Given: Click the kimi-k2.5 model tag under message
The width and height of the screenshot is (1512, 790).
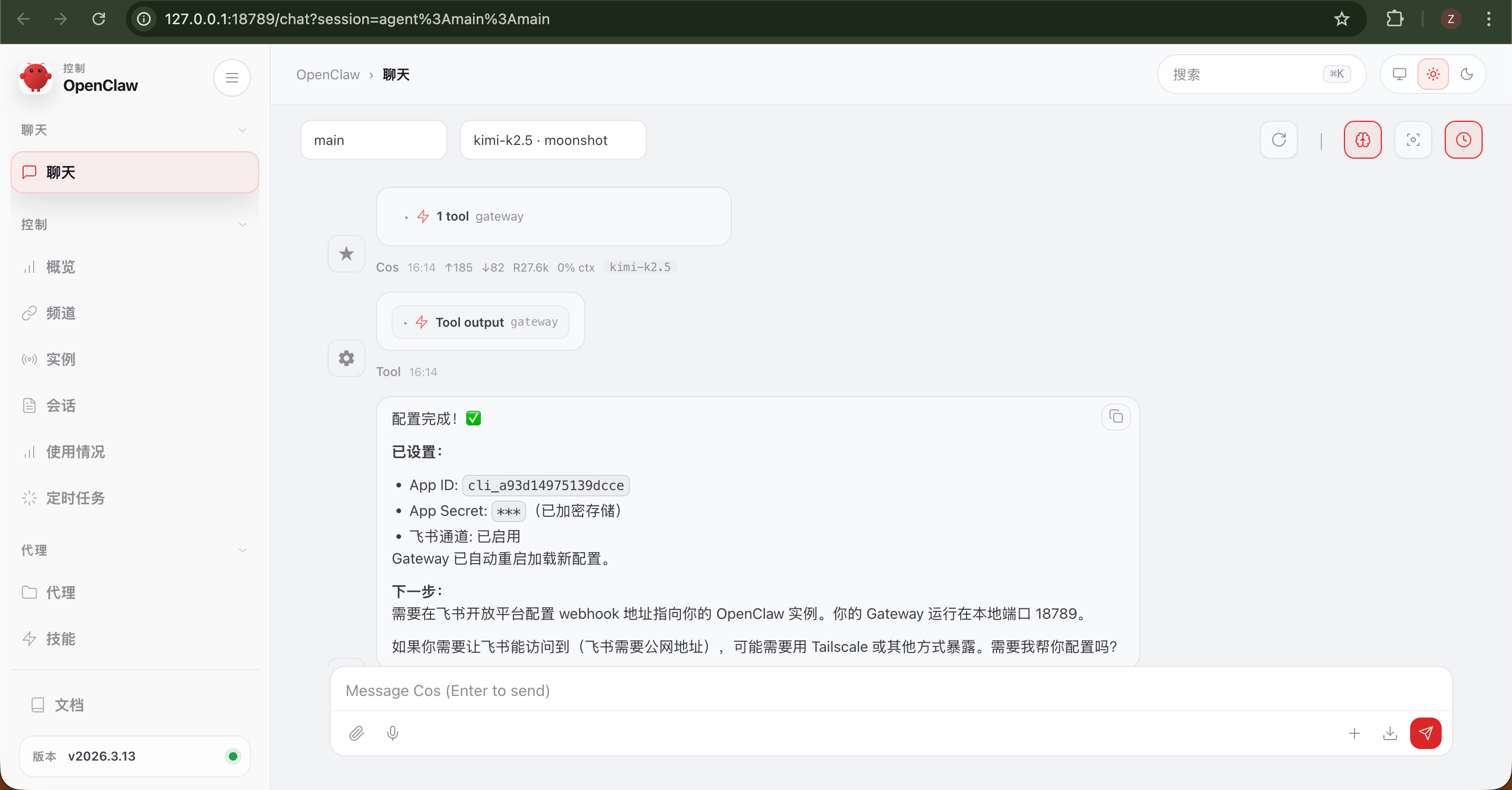Looking at the screenshot, I should (x=640, y=267).
